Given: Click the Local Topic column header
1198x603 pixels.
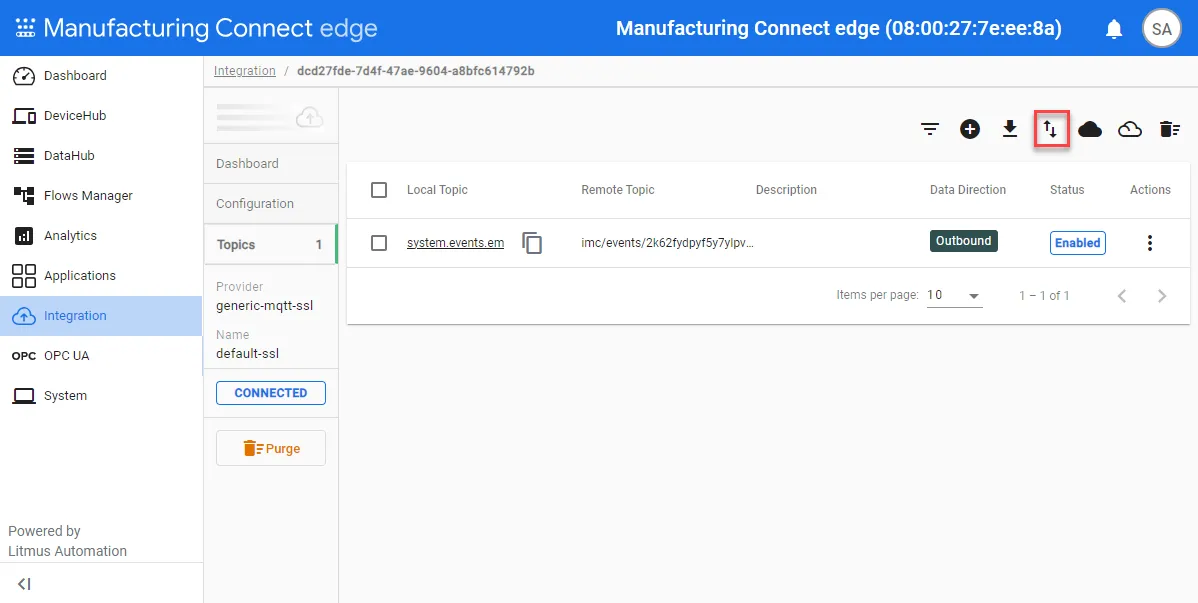Looking at the screenshot, I should point(437,190).
